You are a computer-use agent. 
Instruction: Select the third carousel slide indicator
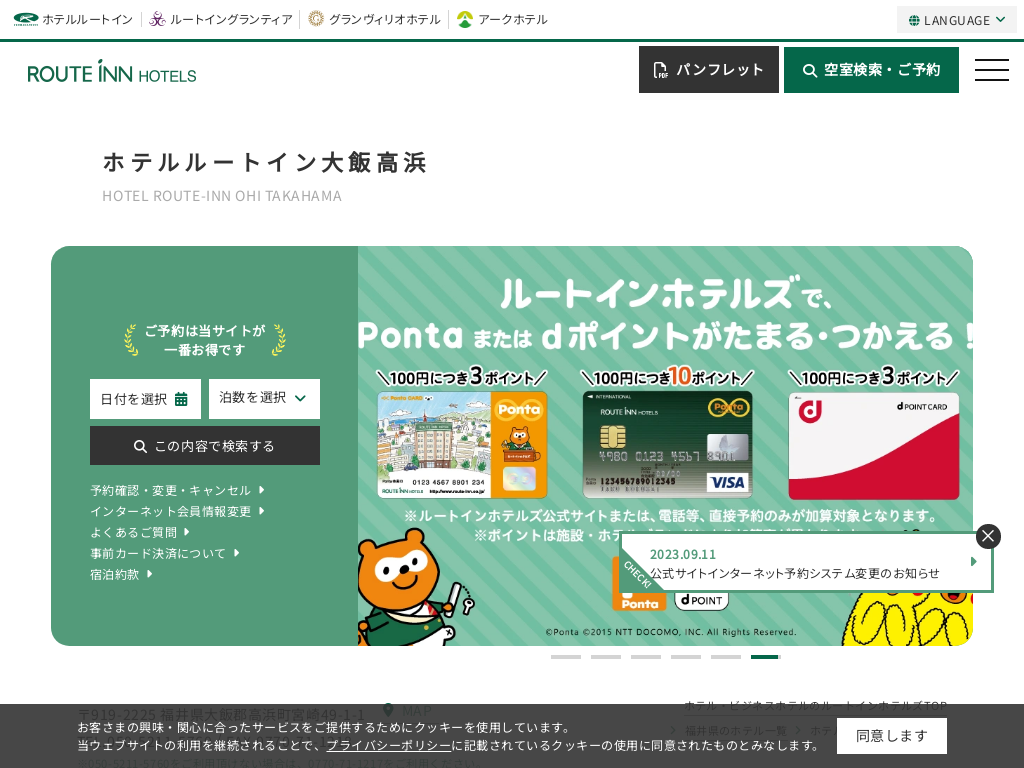(646, 657)
